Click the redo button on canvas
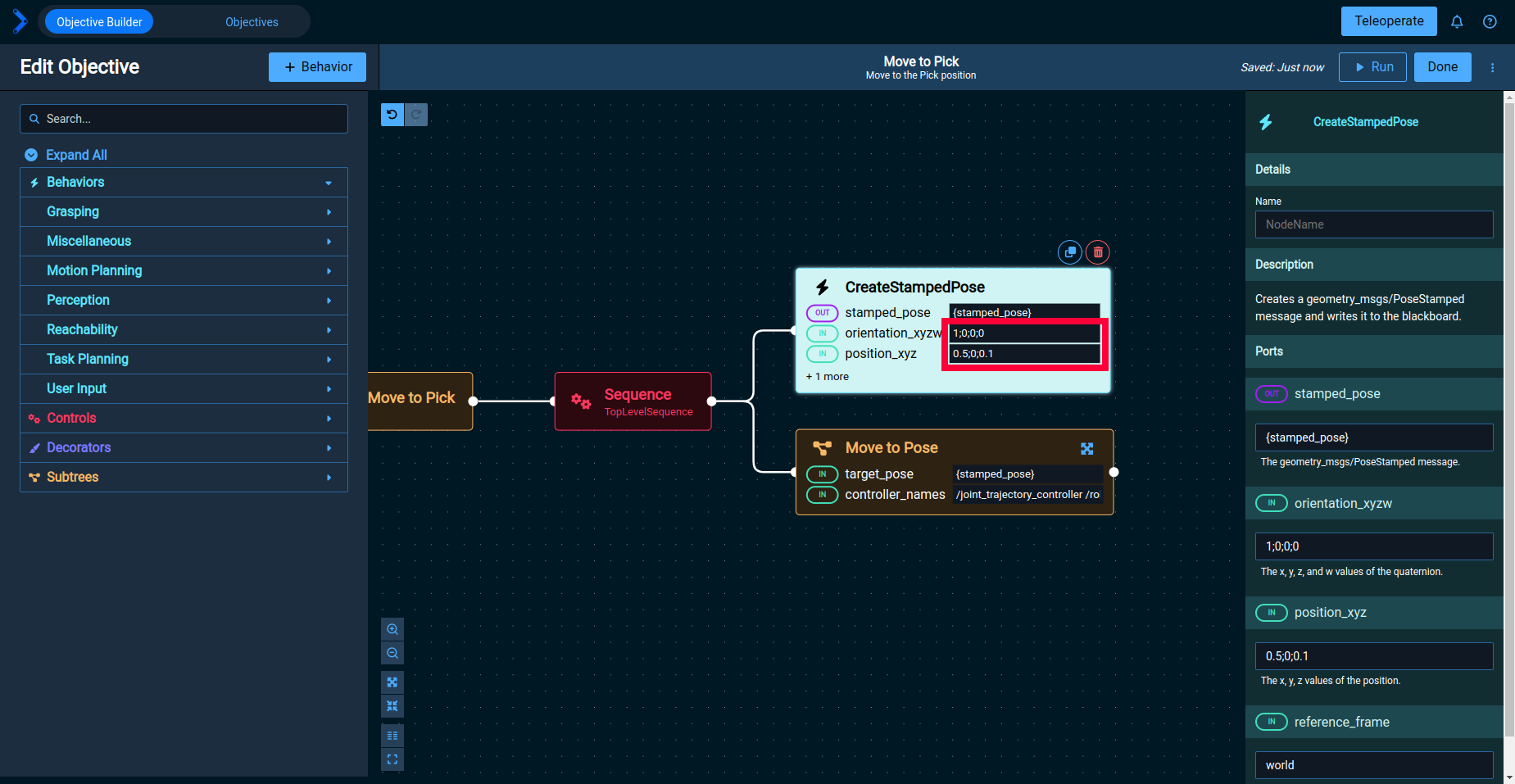The width and height of the screenshot is (1515, 784). 416,115
